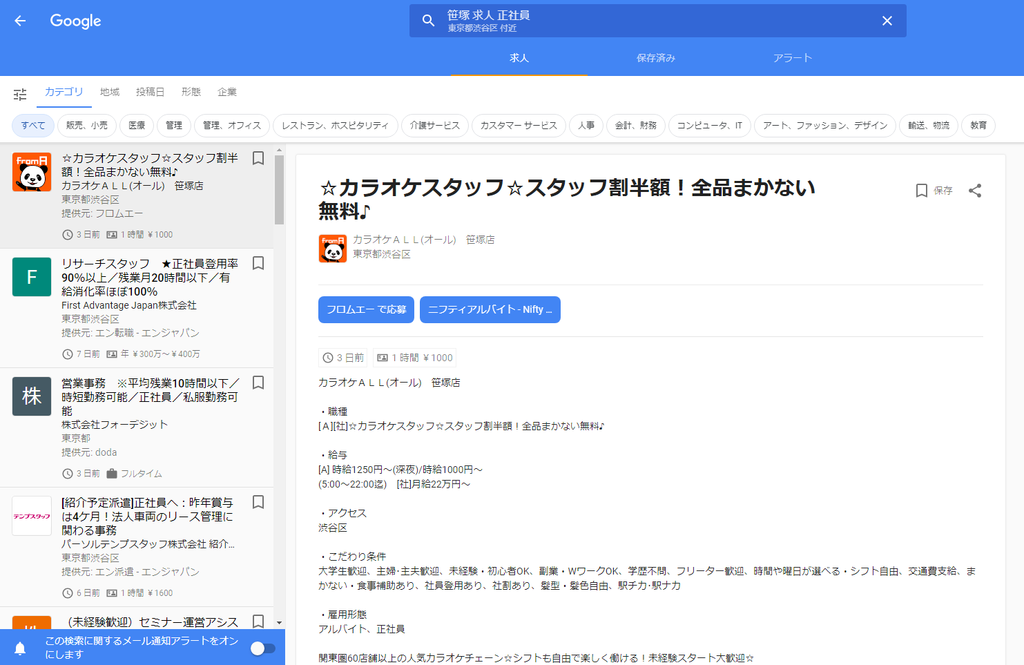
Task: Clear the search query with the X icon
Action: [x=887, y=20]
